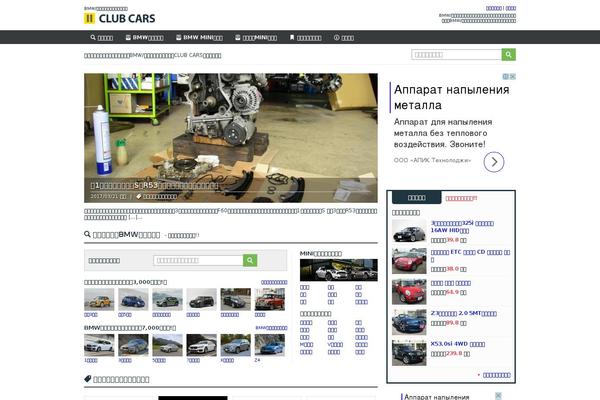Close the bottom Аппарат напыления ad
This screenshot has width=600, height=400.
(498, 395)
